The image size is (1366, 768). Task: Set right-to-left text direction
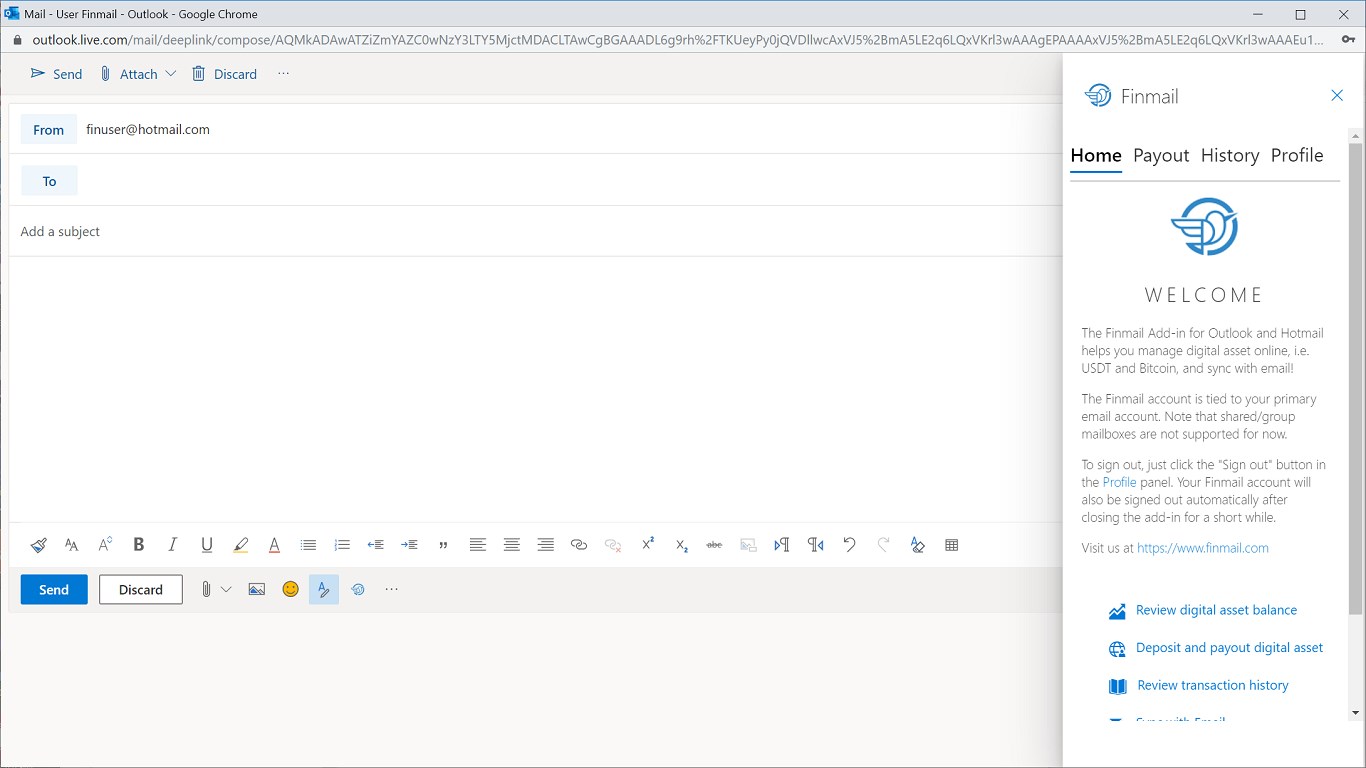(x=816, y=545)
